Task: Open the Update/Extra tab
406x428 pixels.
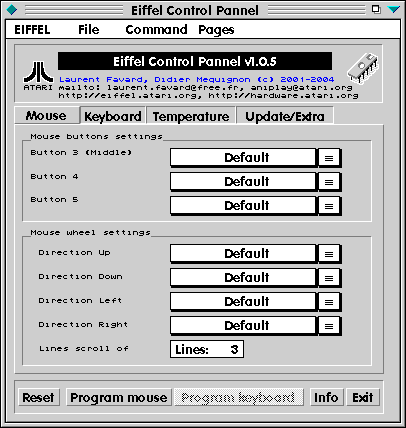Action: (x=285, y=116)
